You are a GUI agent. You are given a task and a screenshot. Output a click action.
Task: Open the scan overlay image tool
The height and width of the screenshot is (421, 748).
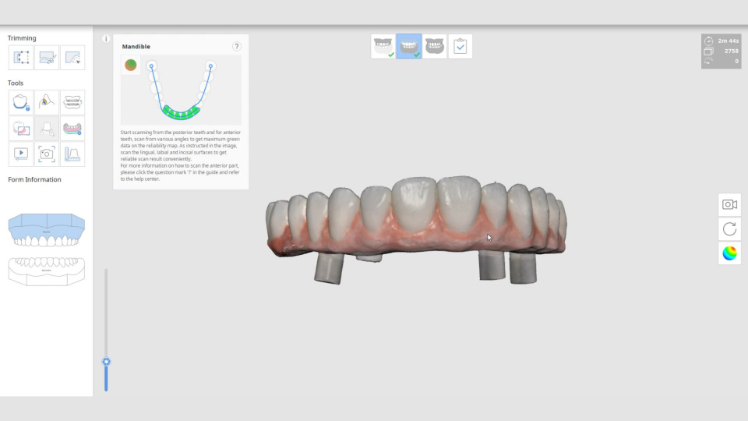[21, 128]
